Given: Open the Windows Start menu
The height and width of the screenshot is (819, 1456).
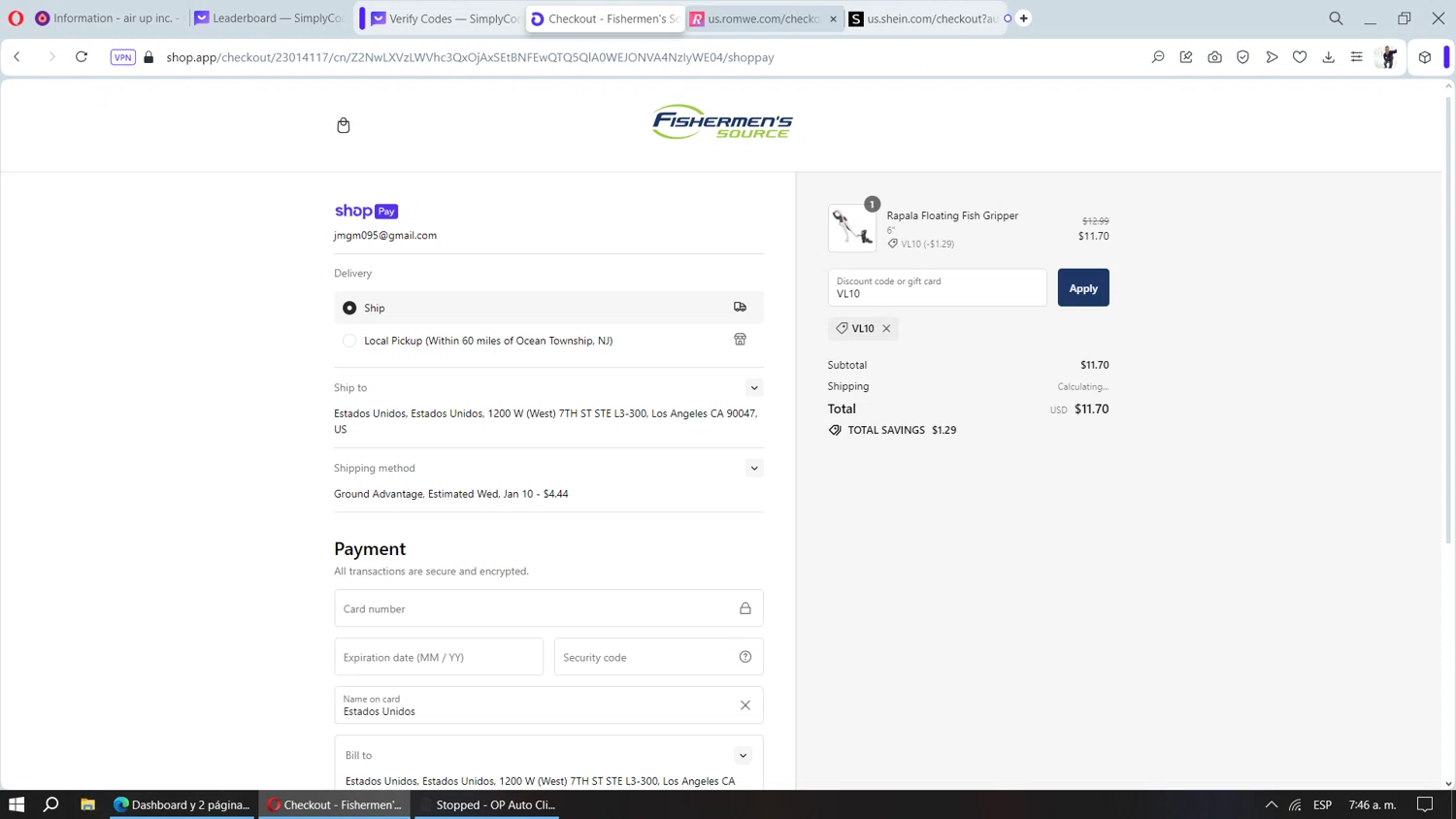Looking at the screenshot, I should [17, 804].
